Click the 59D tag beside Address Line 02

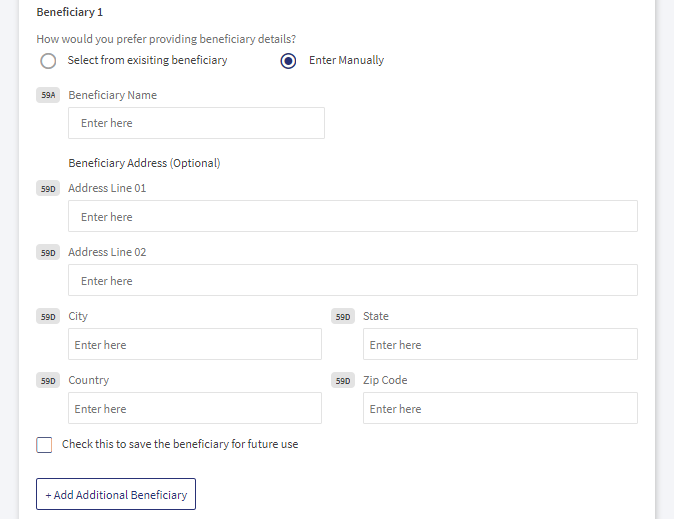pos(48,252)
